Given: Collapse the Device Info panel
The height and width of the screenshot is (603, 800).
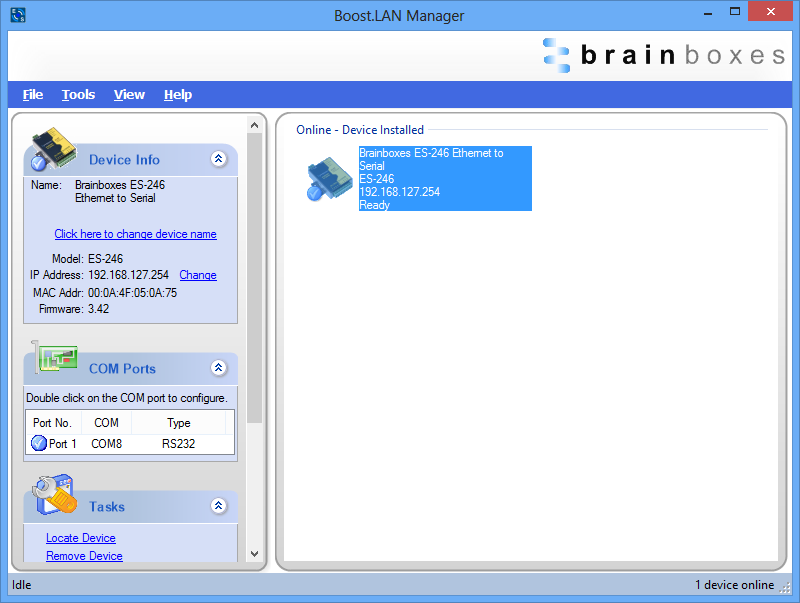Looking at the screenshot, I should coord(218,158).
